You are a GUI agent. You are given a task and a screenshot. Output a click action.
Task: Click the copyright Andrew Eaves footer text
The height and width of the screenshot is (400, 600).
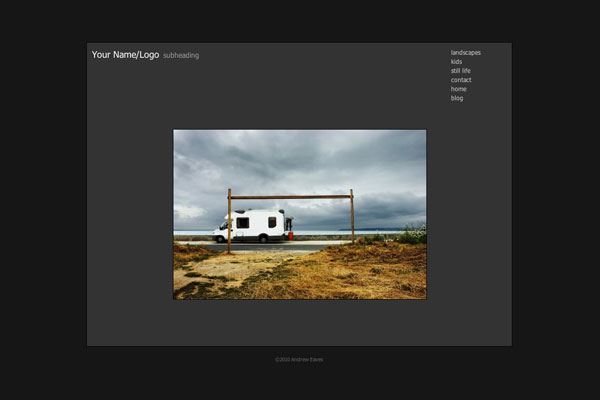(x=299, y=359)
